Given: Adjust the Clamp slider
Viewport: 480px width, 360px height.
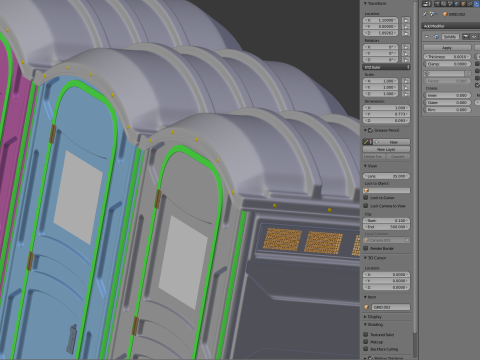Looking at the screenshot, I should (447, 64).
